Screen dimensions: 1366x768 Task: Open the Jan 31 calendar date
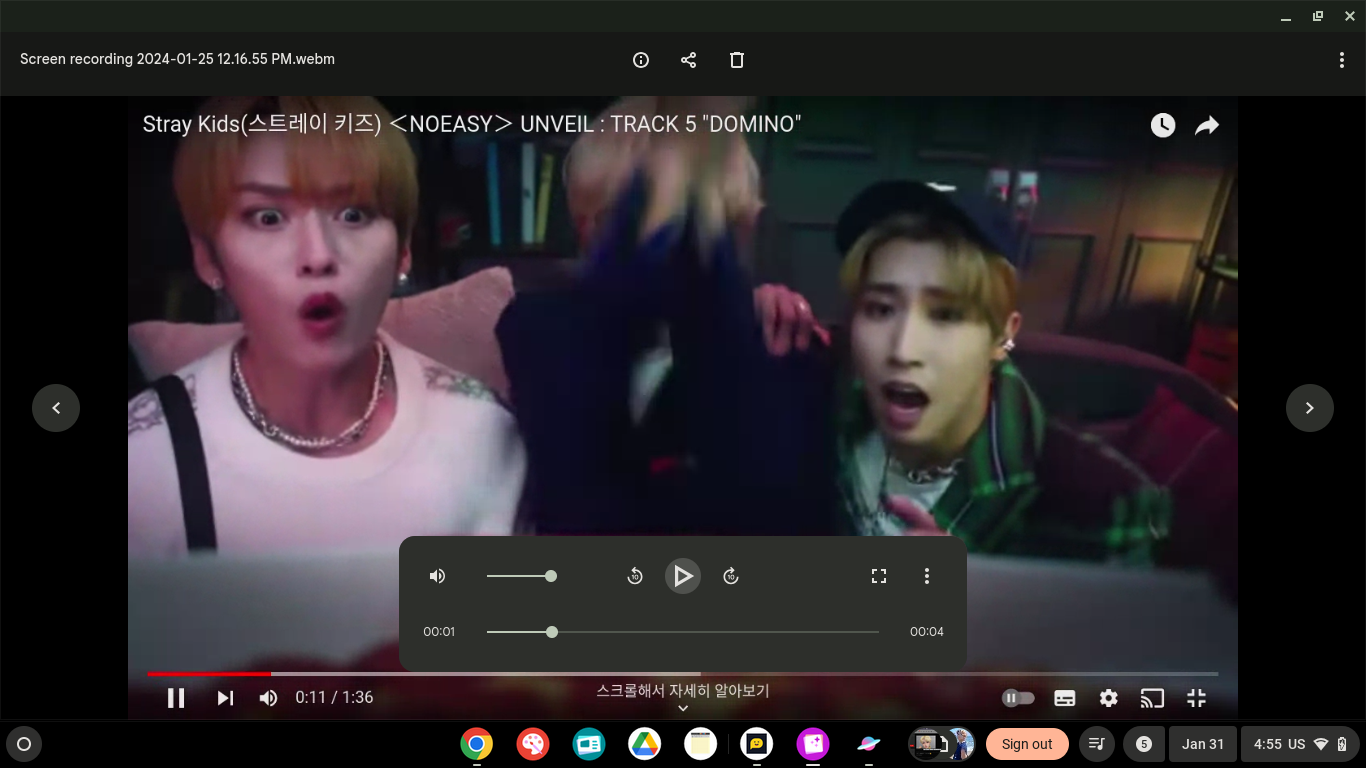click(1202, 744)
